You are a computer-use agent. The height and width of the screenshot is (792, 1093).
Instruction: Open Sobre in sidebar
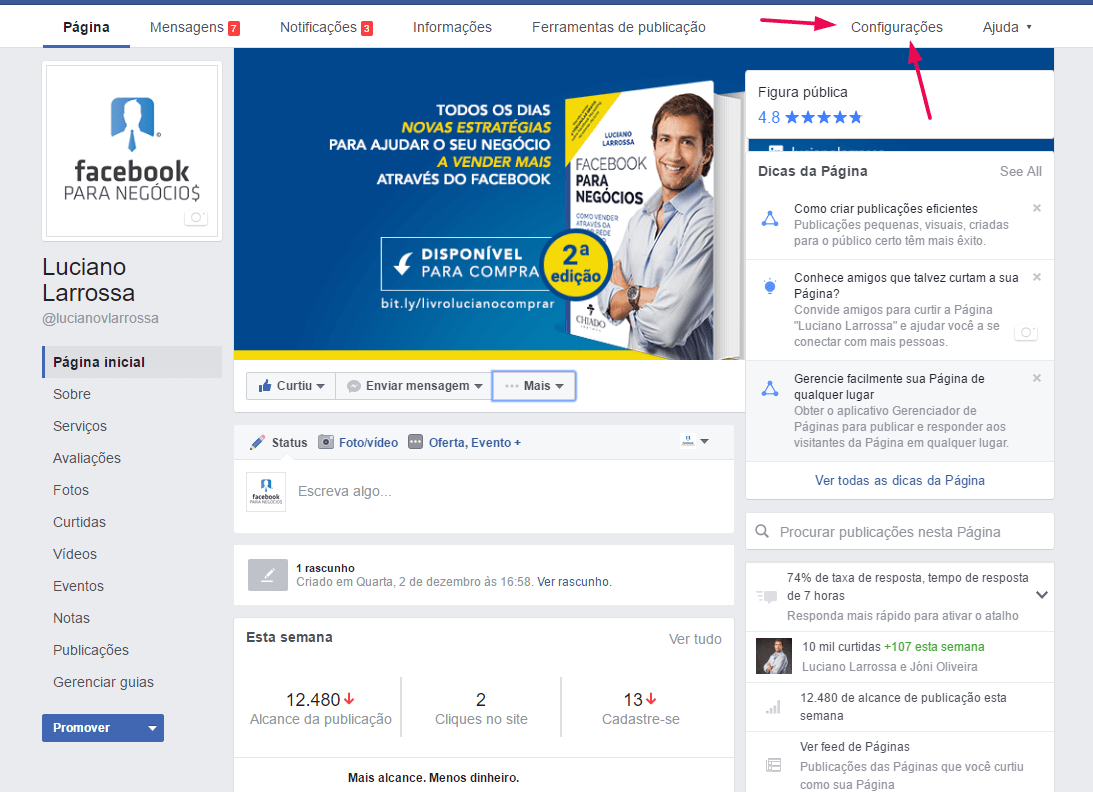pos(72,394)
